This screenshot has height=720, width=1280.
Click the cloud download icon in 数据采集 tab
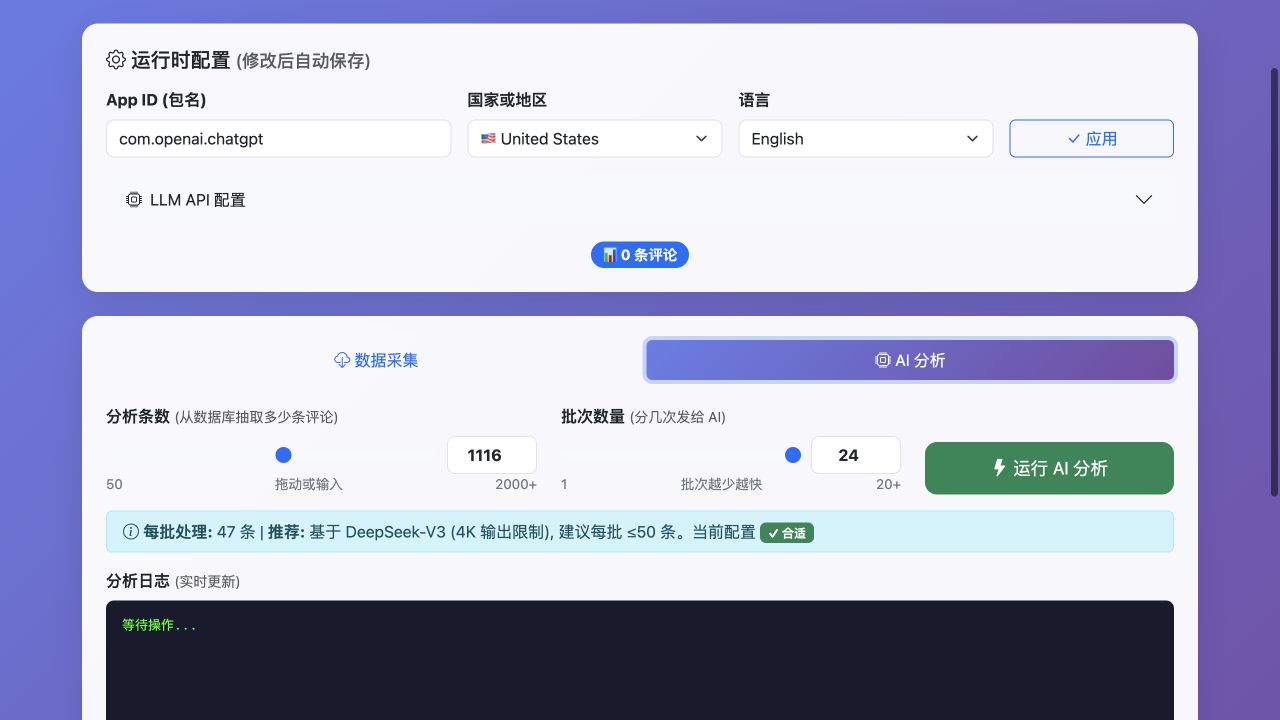tap(342, 360)
